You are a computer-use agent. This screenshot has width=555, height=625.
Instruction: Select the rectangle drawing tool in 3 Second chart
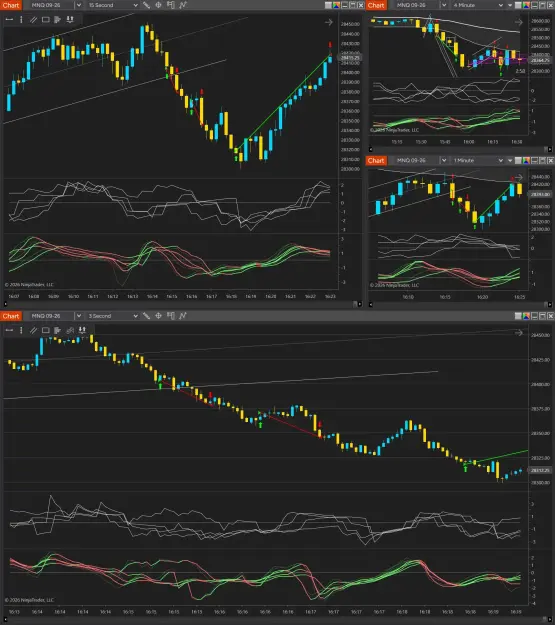tap(45, 330)
